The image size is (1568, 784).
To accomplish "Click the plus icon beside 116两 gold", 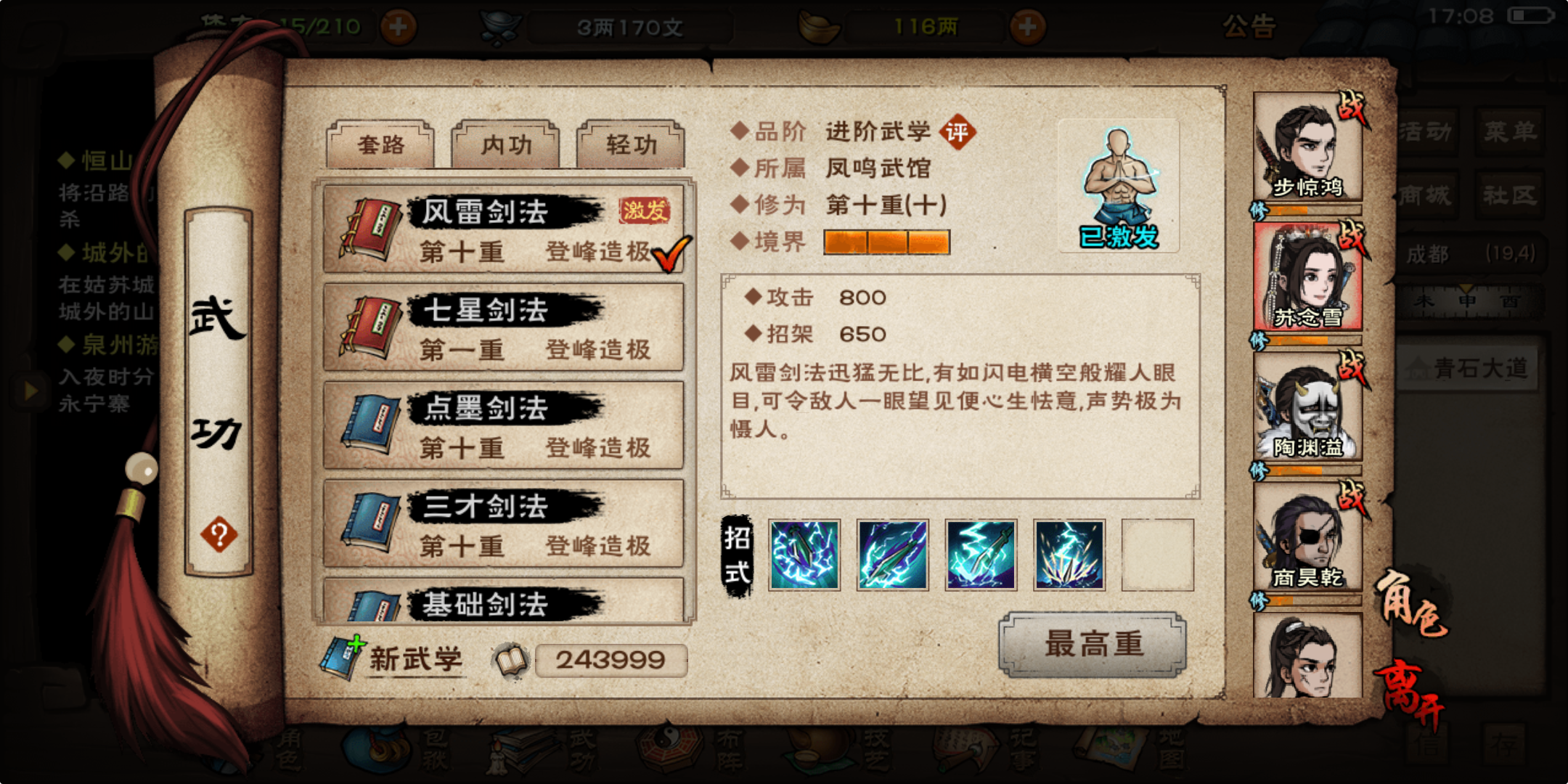I will [x=1027, y=28].
